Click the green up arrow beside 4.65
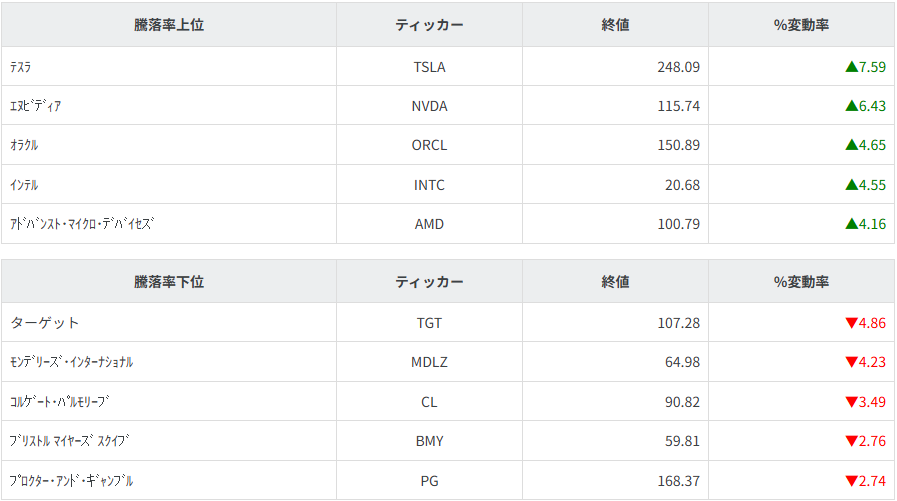The height and width of the screenshot is (501, 897). click(851, 145)
